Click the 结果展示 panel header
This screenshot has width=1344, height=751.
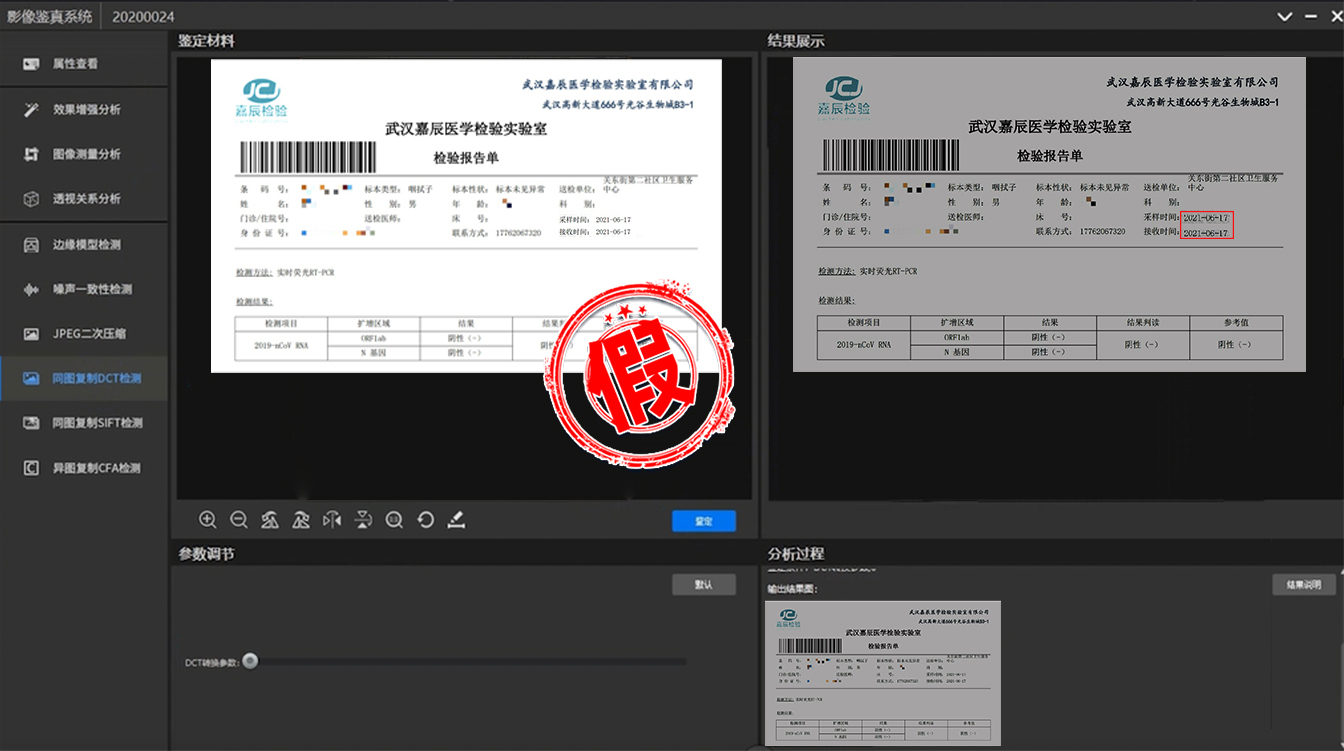point(796,41)
